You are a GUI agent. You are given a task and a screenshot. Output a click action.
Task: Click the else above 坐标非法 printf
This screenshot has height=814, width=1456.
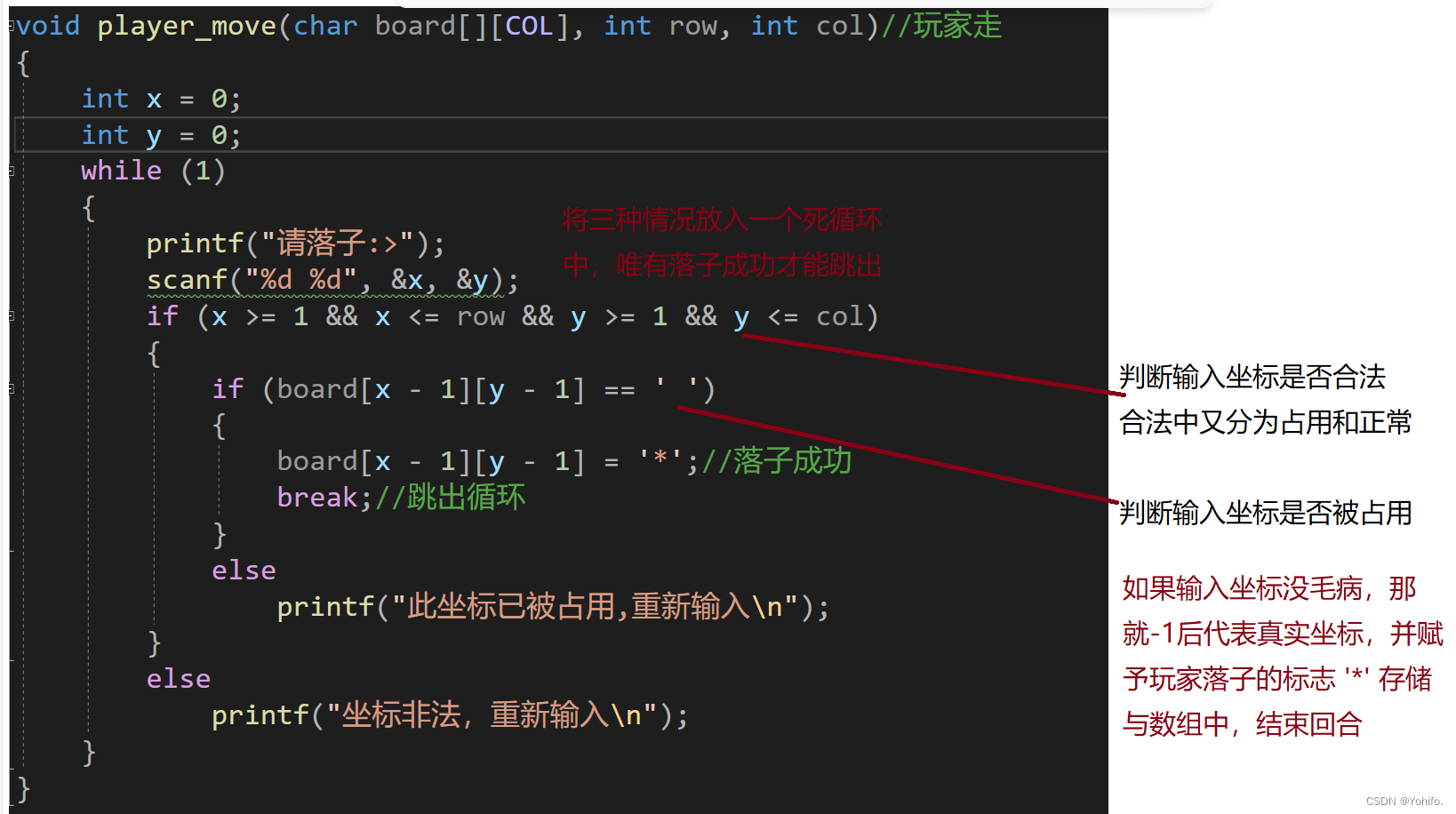(x=179, y=679)
